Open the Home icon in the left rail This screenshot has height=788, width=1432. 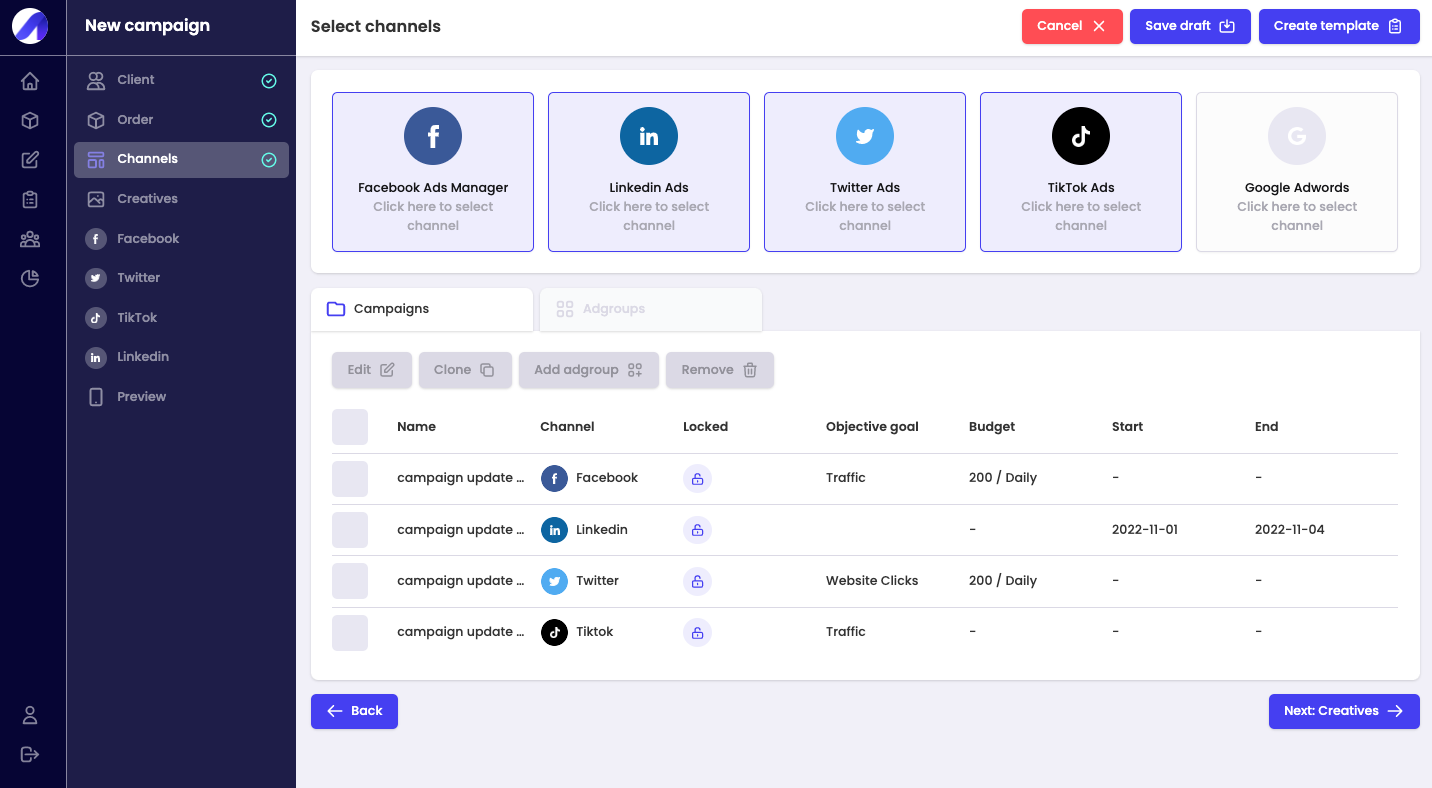click(x=30, y=81)
